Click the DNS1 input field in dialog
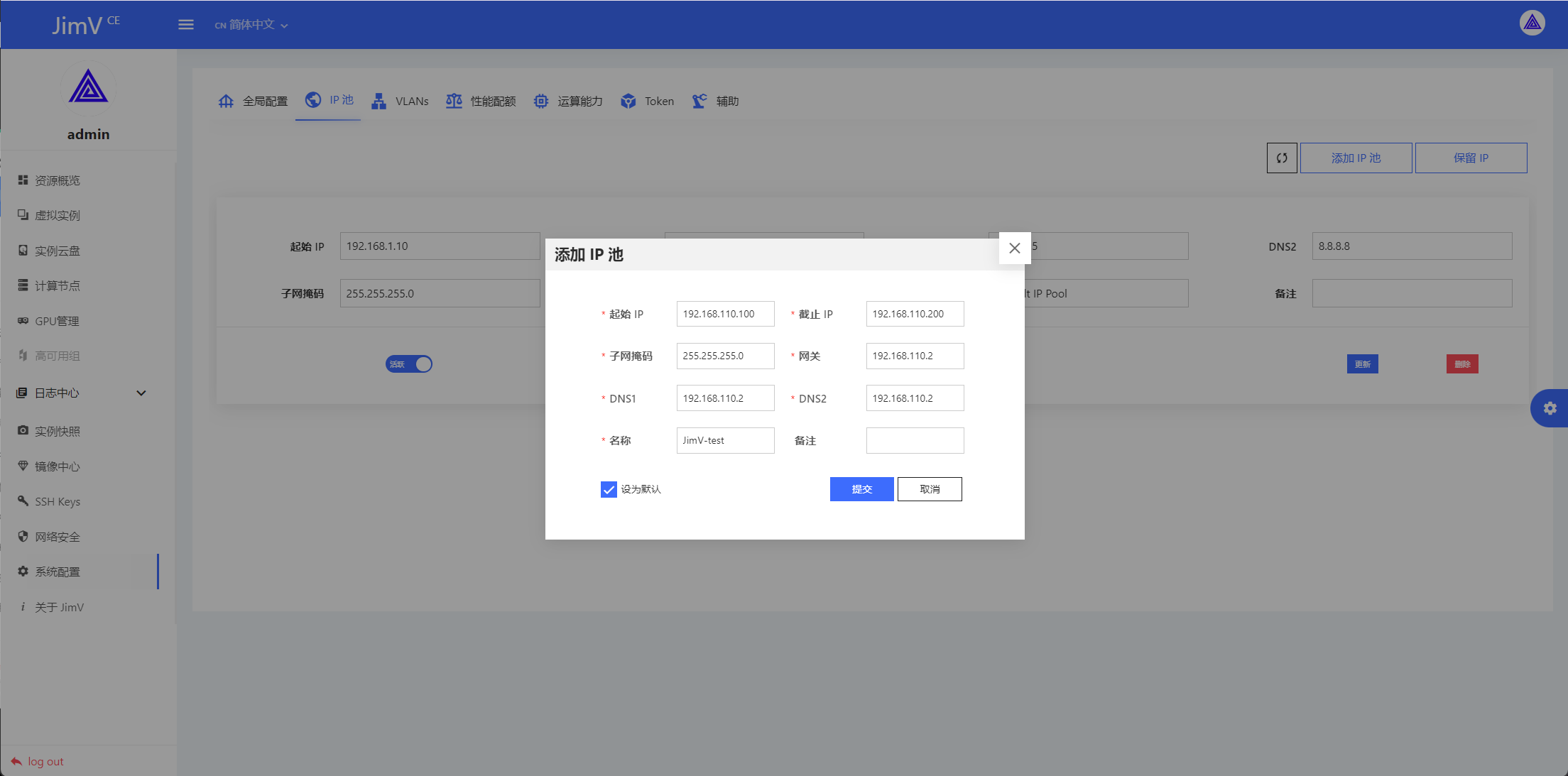1568x776 pixels. (725, 398)
